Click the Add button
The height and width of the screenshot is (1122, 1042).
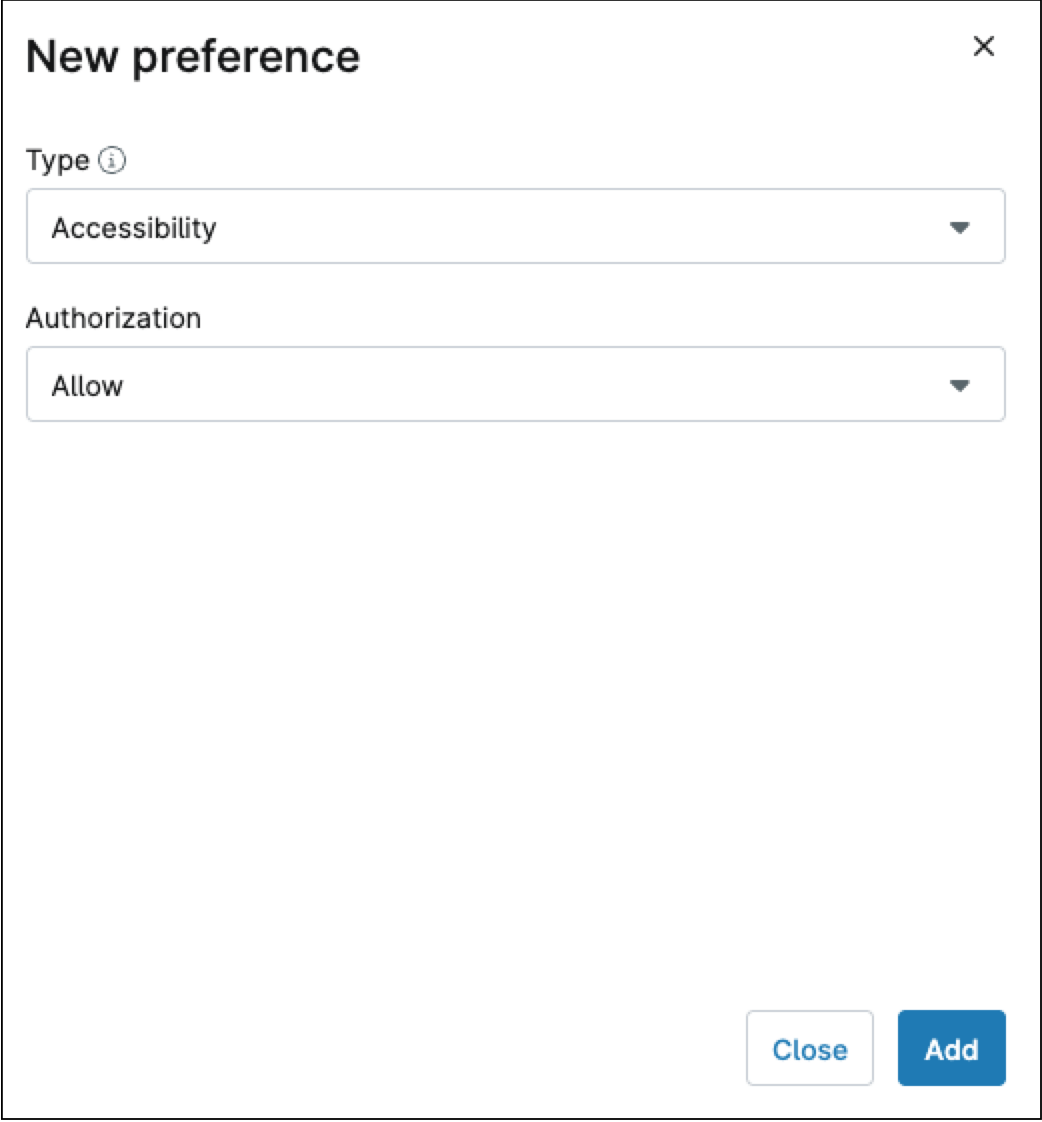click(x=951, y=1049)
